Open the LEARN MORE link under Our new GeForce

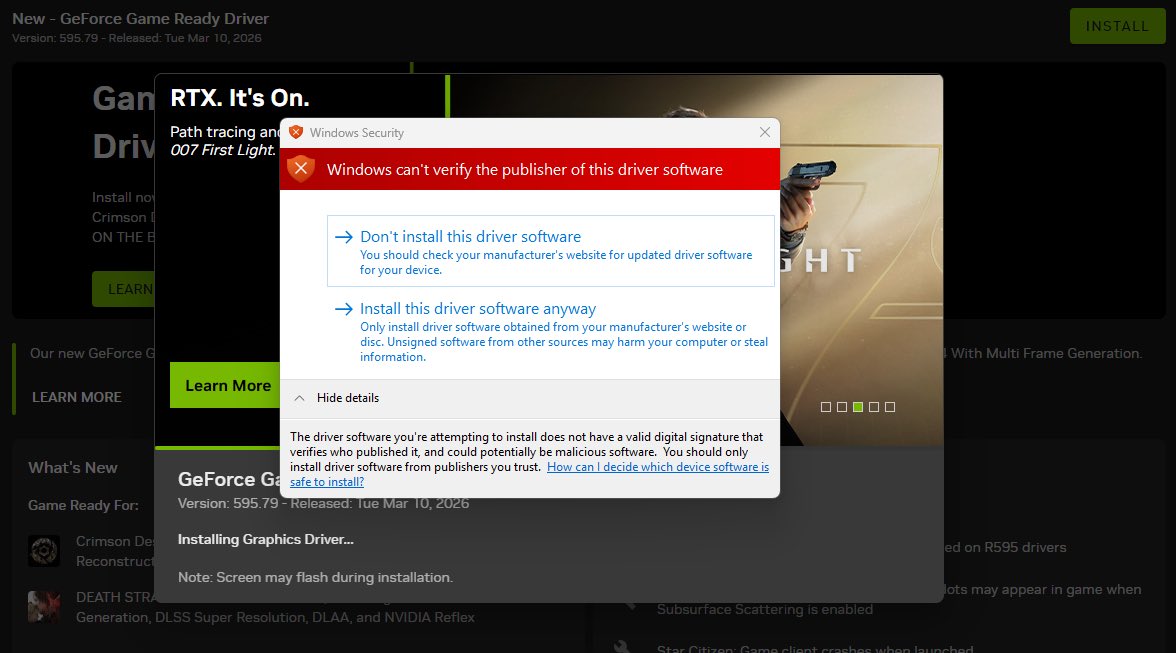[x=76, y=397]
